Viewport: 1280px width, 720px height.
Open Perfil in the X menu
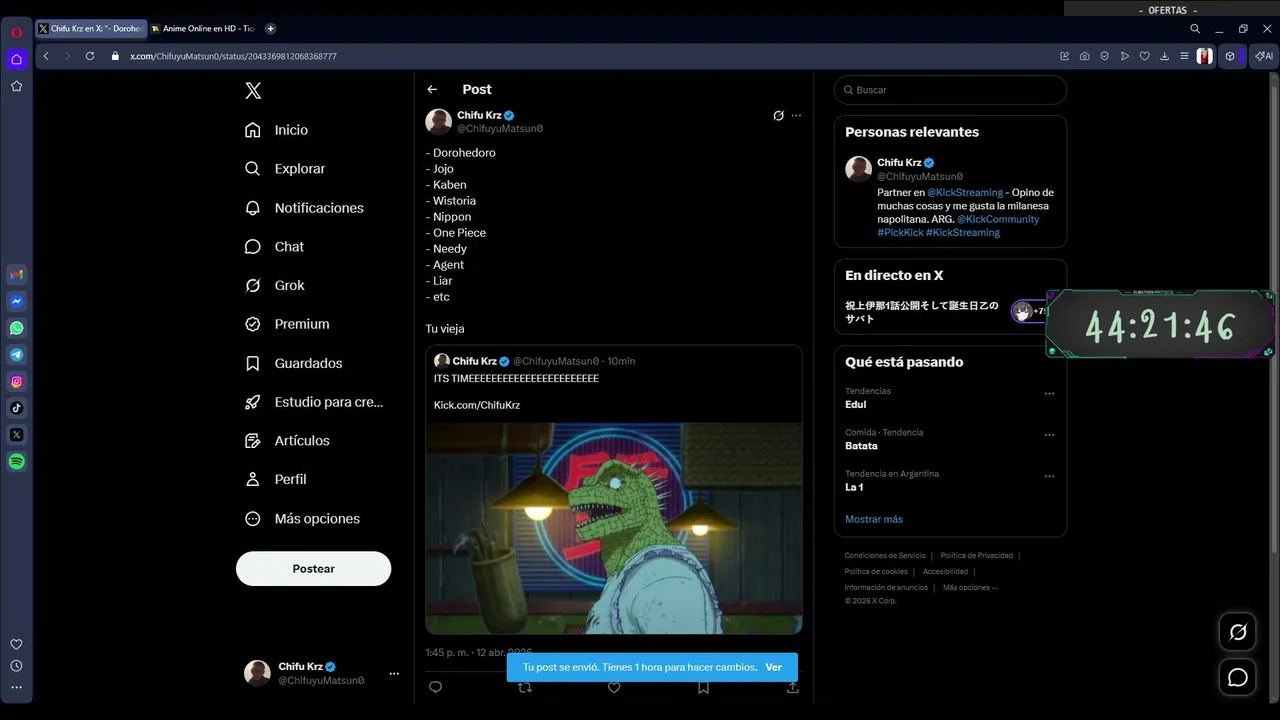pyautogui.click(x=276, y=479)
